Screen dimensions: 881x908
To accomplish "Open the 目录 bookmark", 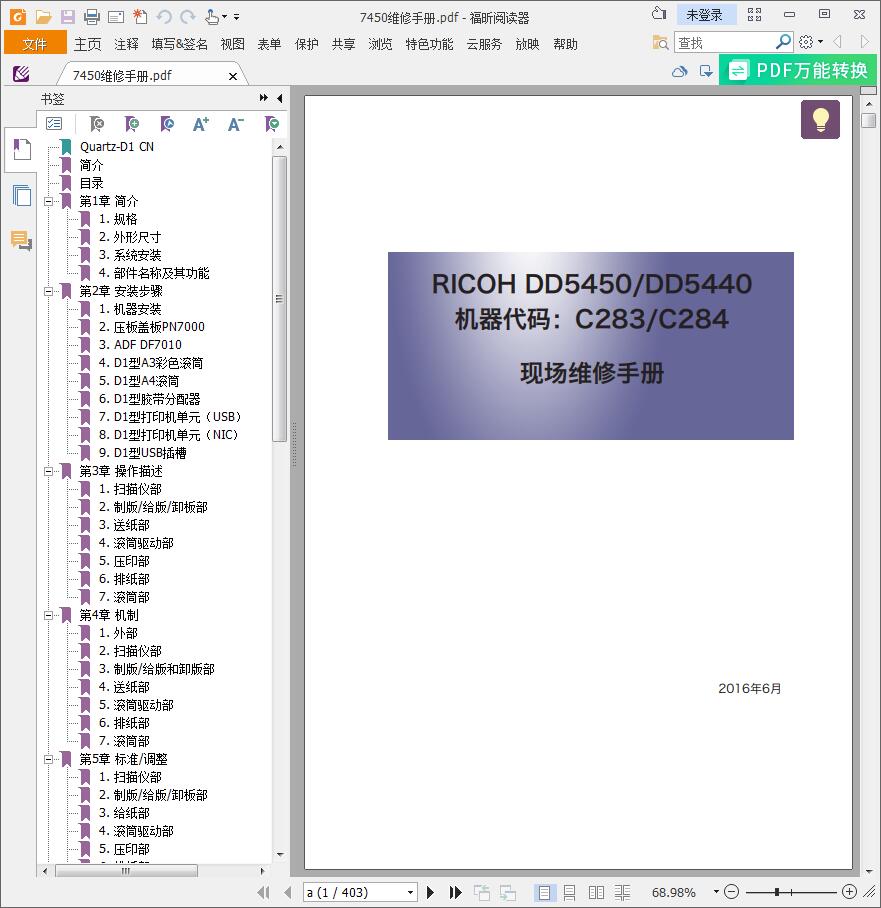I will coord(92,183).
